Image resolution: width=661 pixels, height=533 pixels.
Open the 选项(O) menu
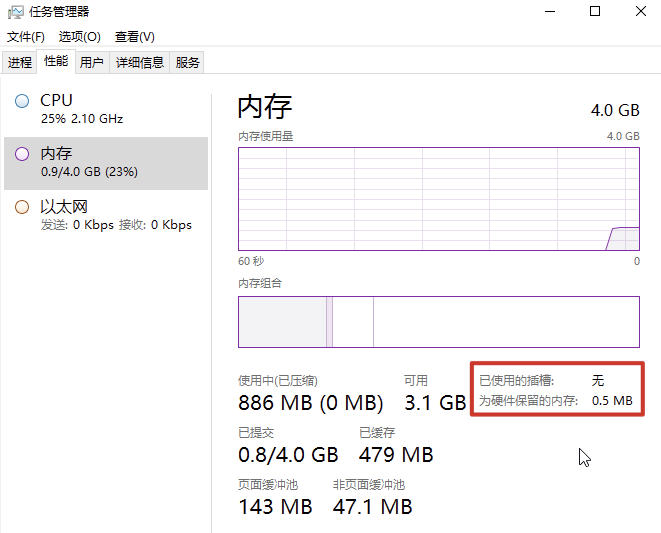(x=79, y=37)
